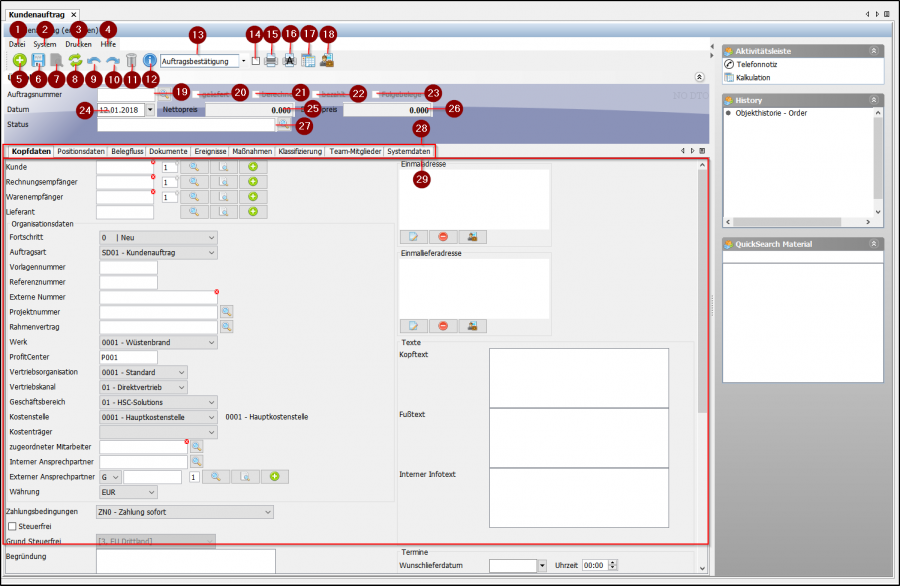Image resolution: width=900 pixels, height=586 pixels.
Task: Open the blue info icon in toolbar
Action: [150, 61]
